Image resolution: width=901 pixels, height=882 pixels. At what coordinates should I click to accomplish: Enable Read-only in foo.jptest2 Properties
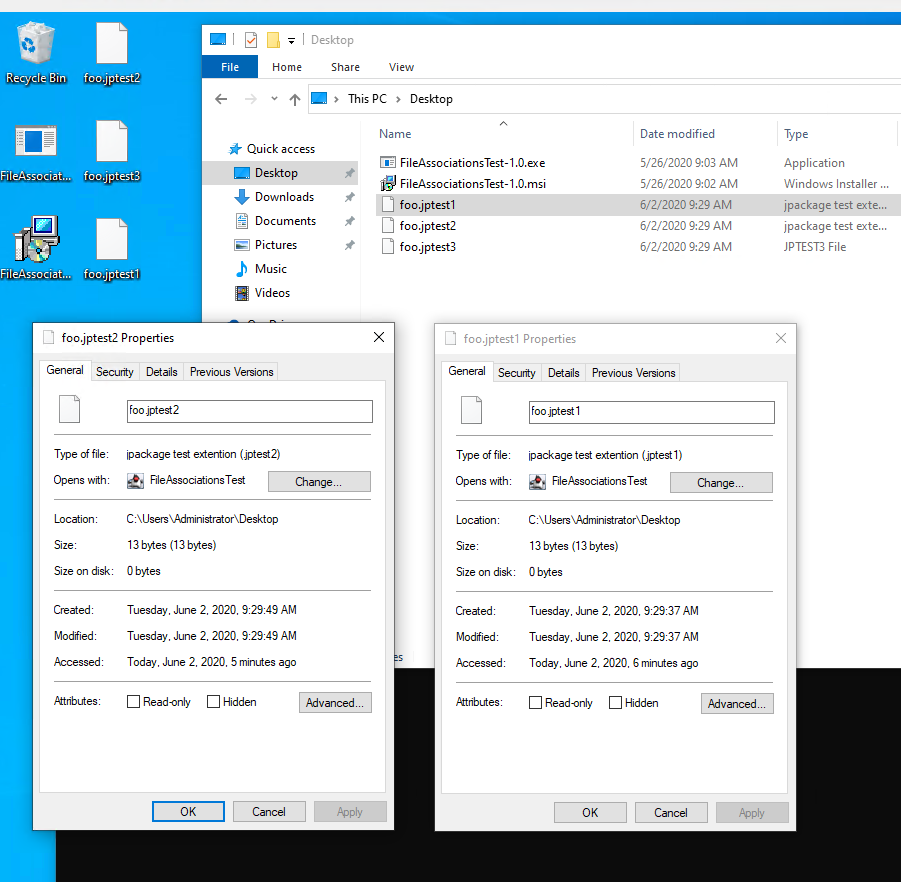[134, 702]
